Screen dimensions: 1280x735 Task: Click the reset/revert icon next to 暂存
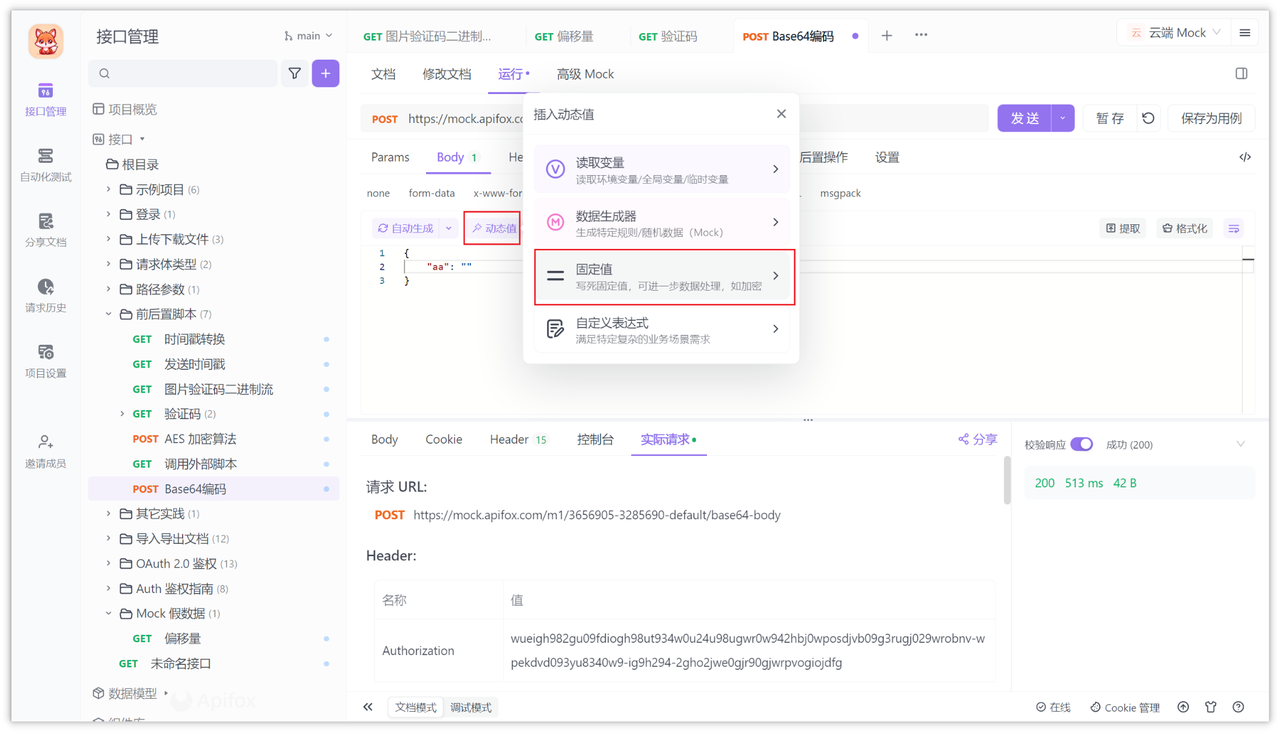pyautogui.click(x=1148, y=118)
